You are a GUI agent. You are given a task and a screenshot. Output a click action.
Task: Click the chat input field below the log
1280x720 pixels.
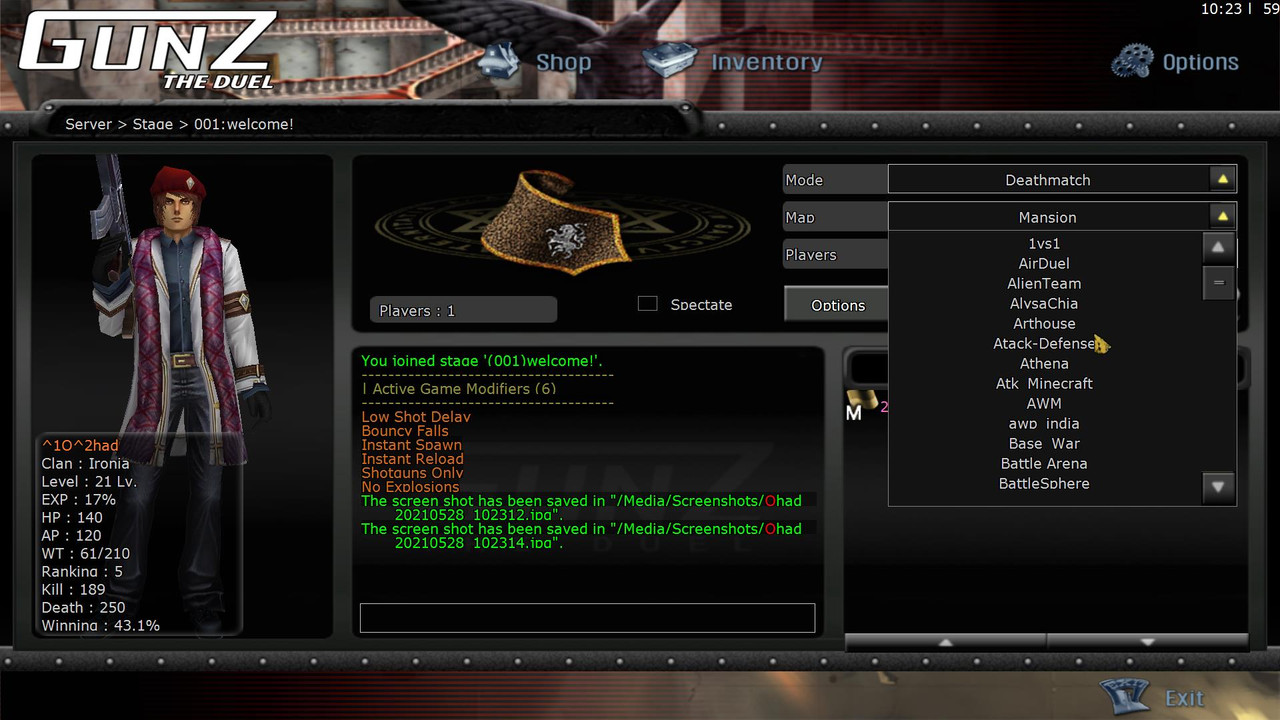(588, 618)
